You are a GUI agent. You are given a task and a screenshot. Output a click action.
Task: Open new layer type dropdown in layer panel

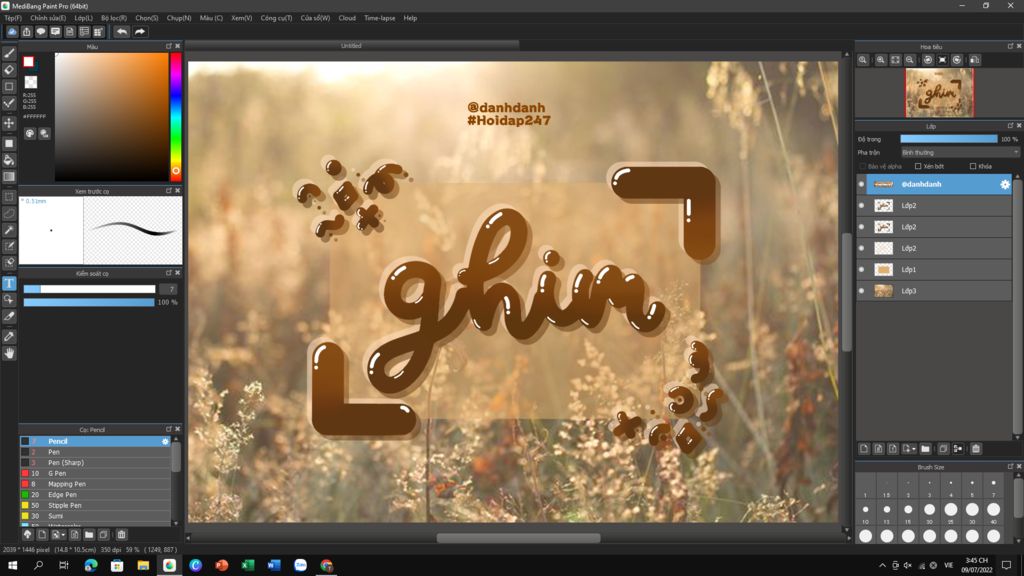914,449
